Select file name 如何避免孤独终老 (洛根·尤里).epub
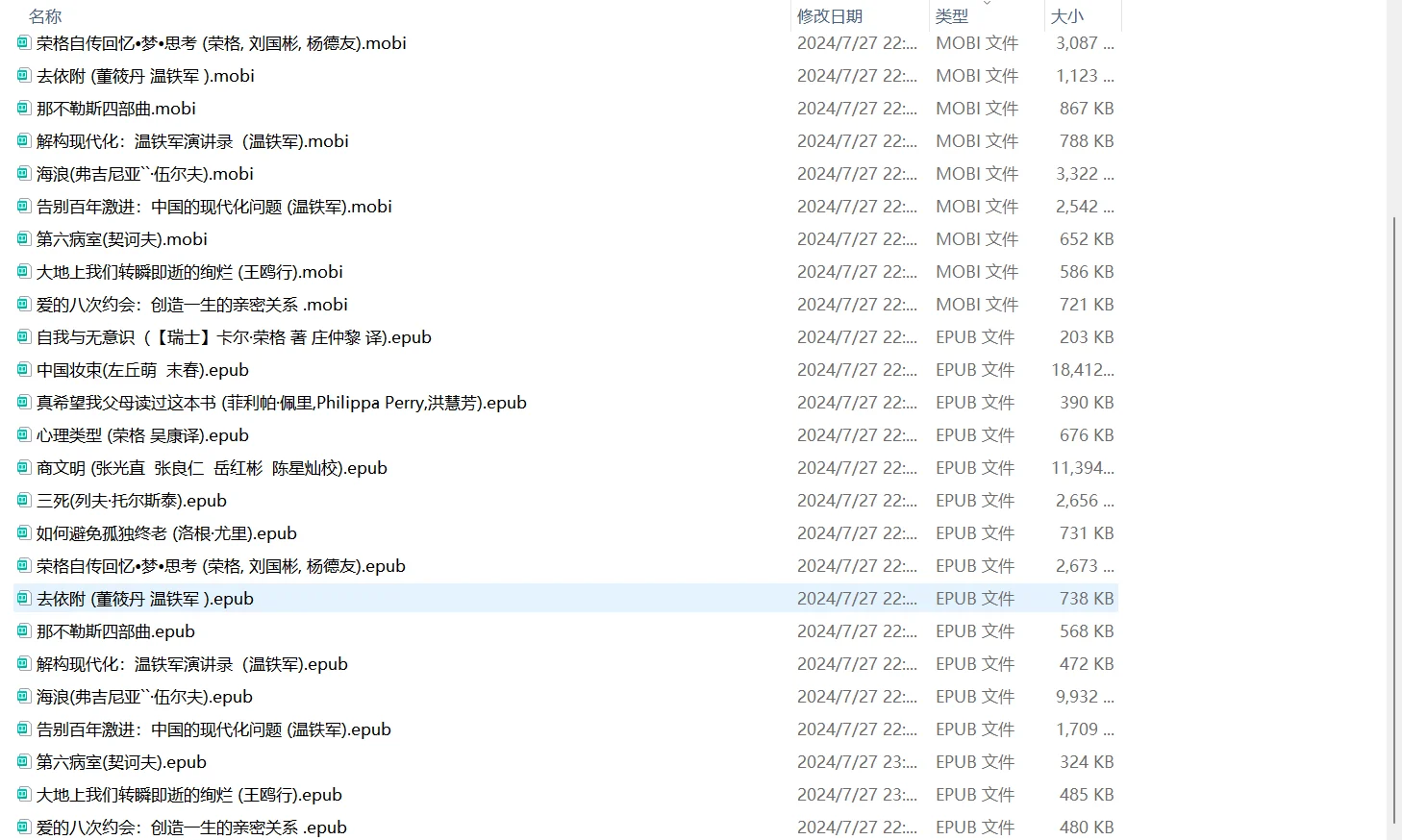1402x840 pixels. click(166, 533)
